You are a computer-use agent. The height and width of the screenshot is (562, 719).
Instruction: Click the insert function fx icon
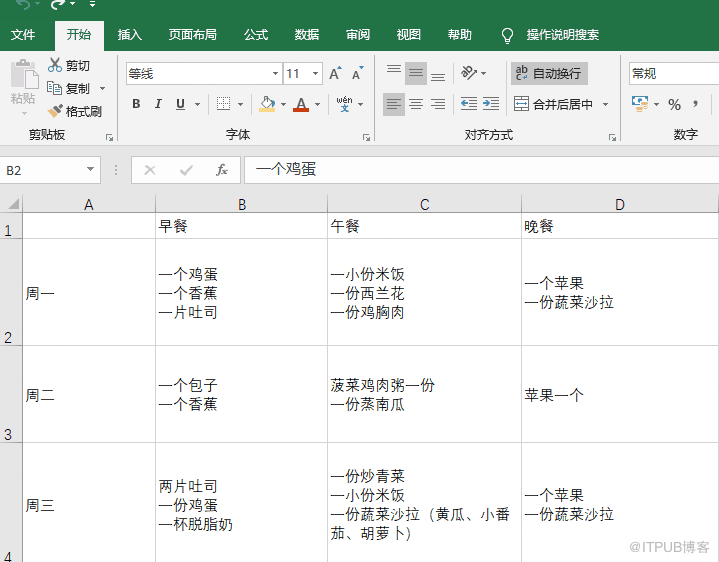tap(222, 170)
